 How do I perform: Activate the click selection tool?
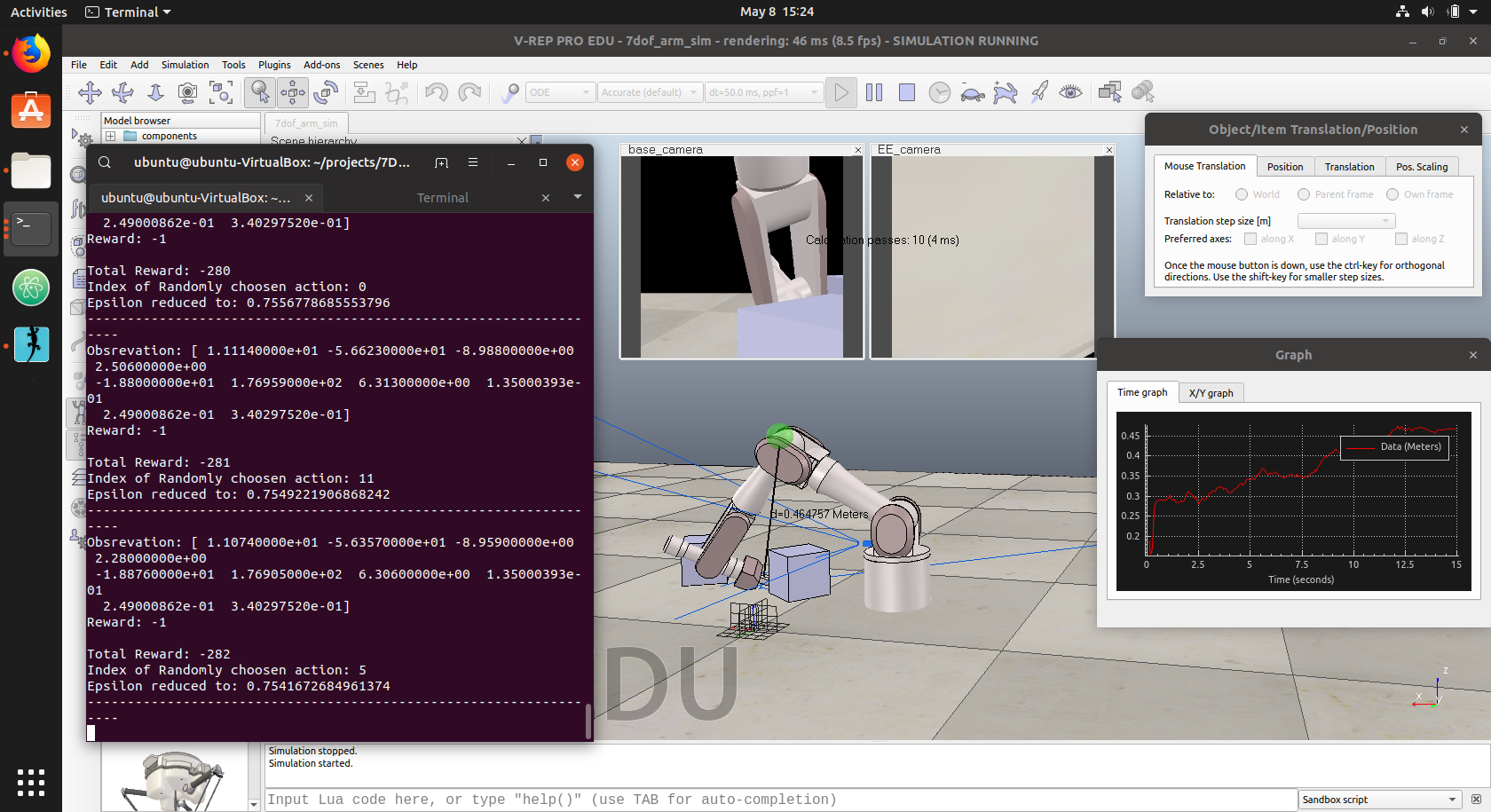point(260,92)
